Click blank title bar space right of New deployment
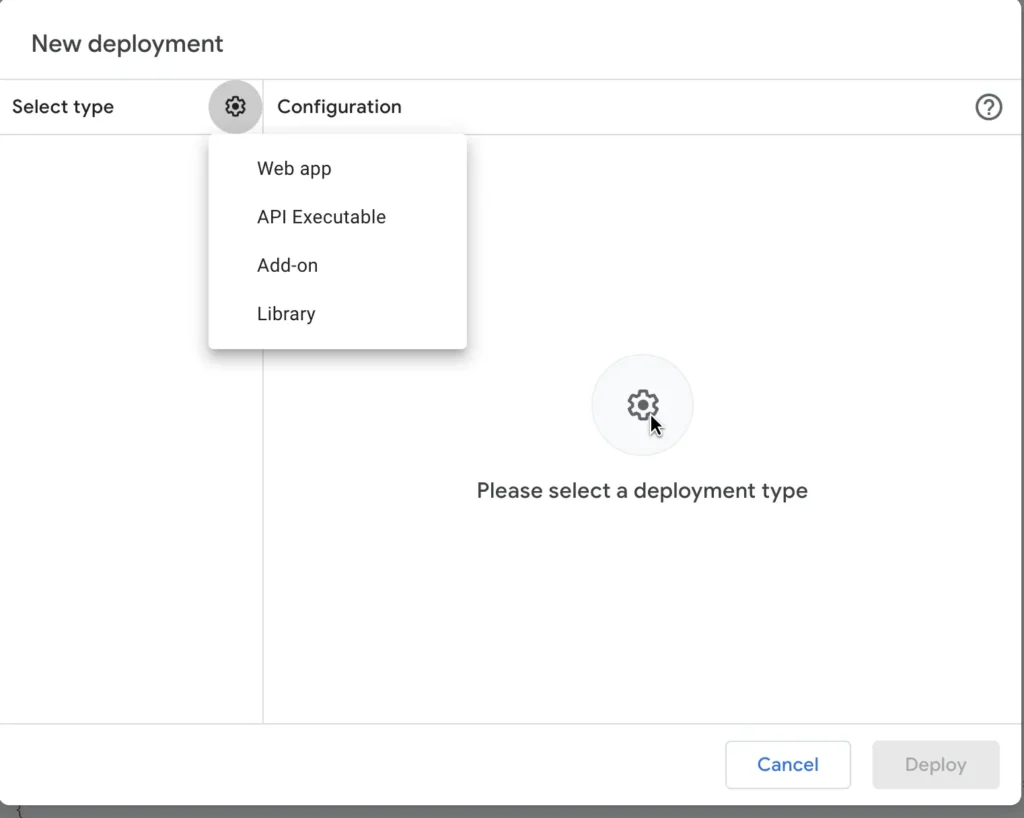This screenshot has width=1024, height=818. click(600, 44)
